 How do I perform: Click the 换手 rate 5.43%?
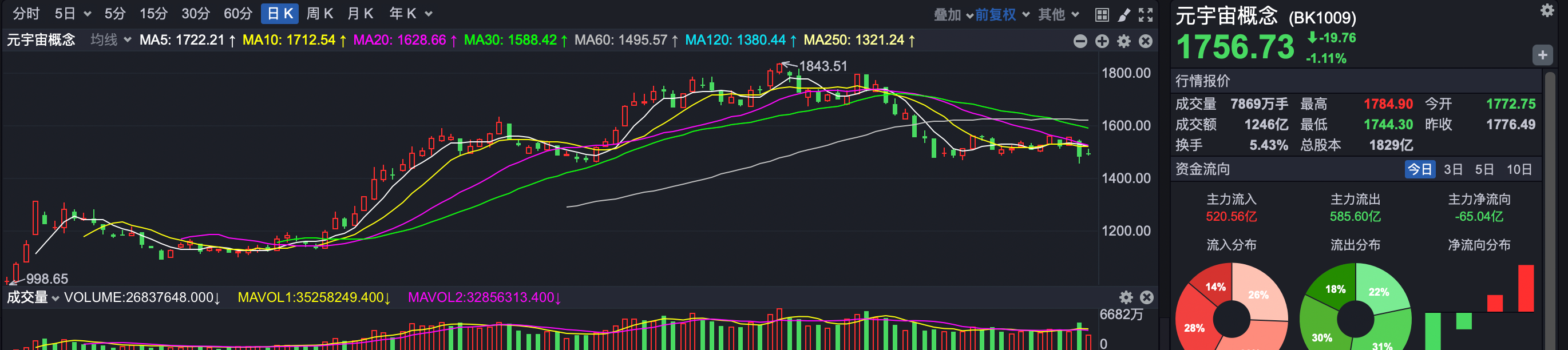(x=1269, y=145)
